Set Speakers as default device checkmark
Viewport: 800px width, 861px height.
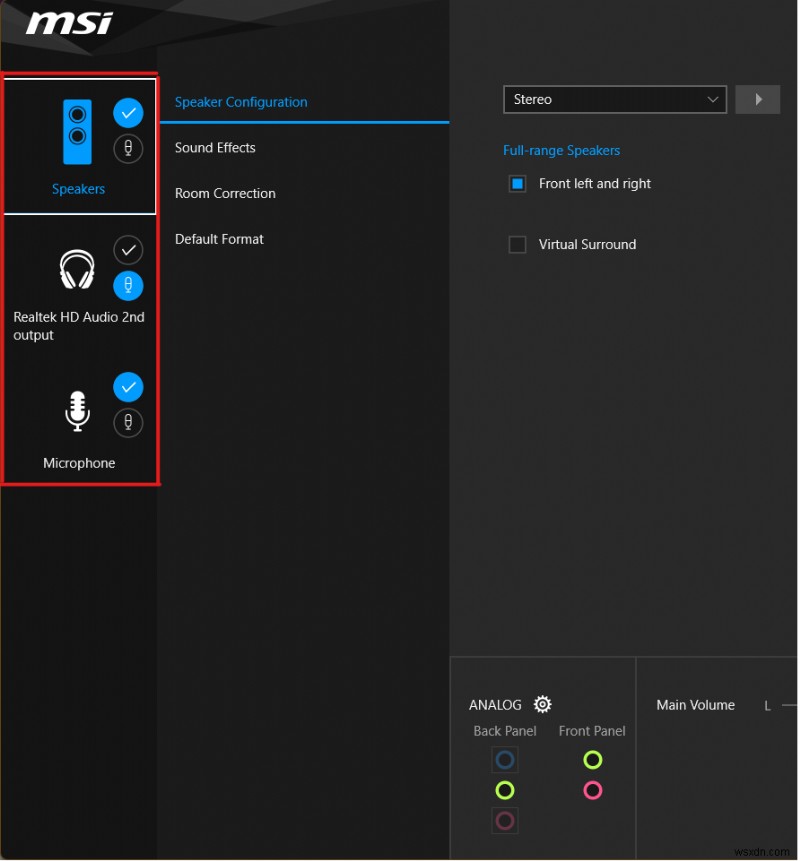coord(128,113)
